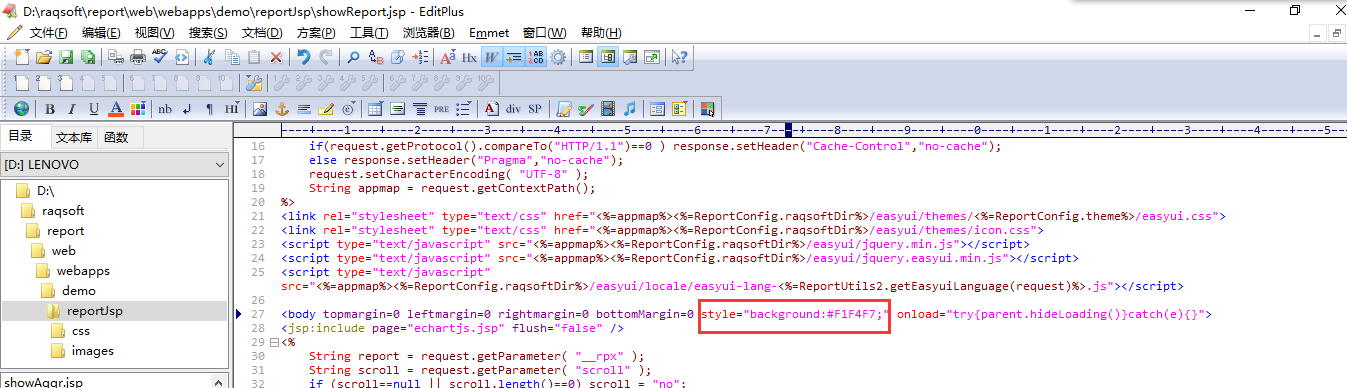Undo the last edit
This screenshot has height=388, width=1347.
(x=303, y=57)
